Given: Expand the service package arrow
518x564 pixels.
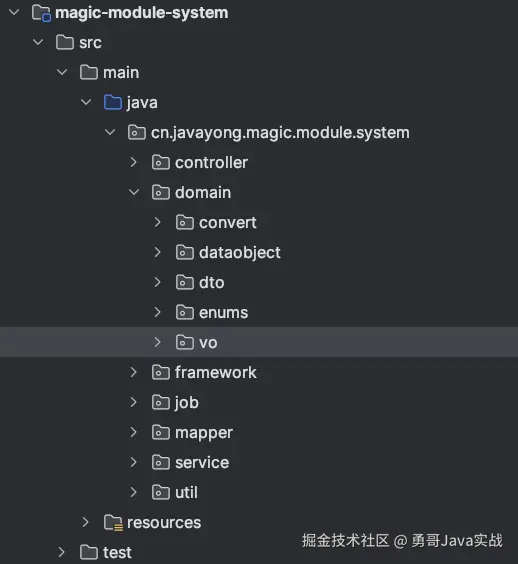Looking at the screenshot, I should coord(133,462).
